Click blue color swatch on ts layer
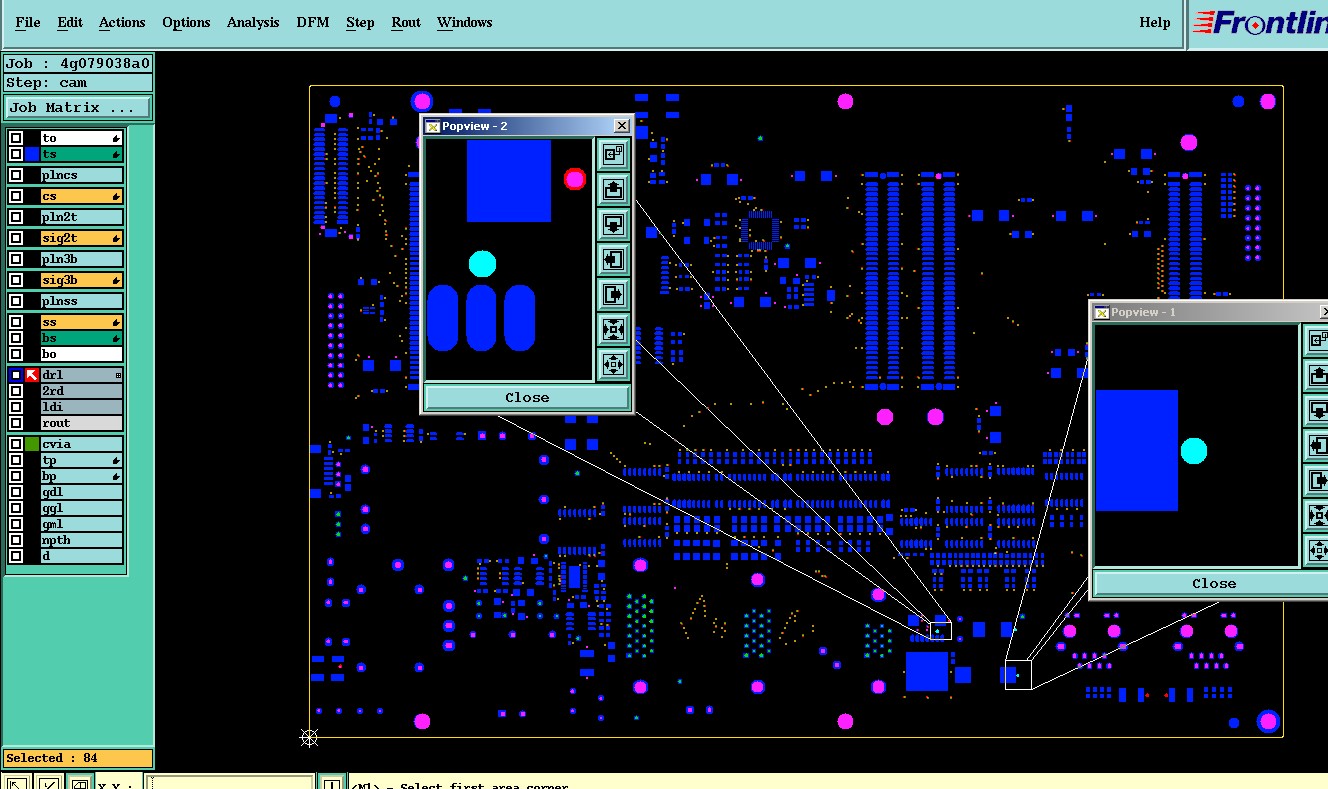 tap(32, 154)
